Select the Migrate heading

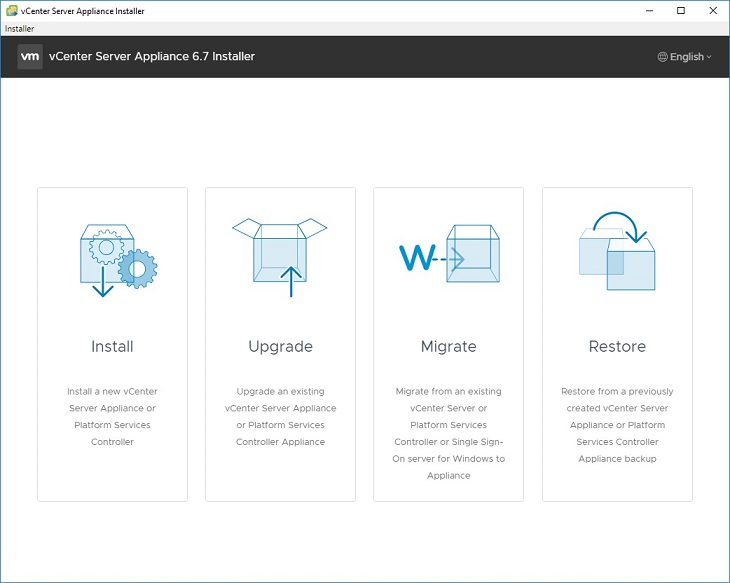448,347
